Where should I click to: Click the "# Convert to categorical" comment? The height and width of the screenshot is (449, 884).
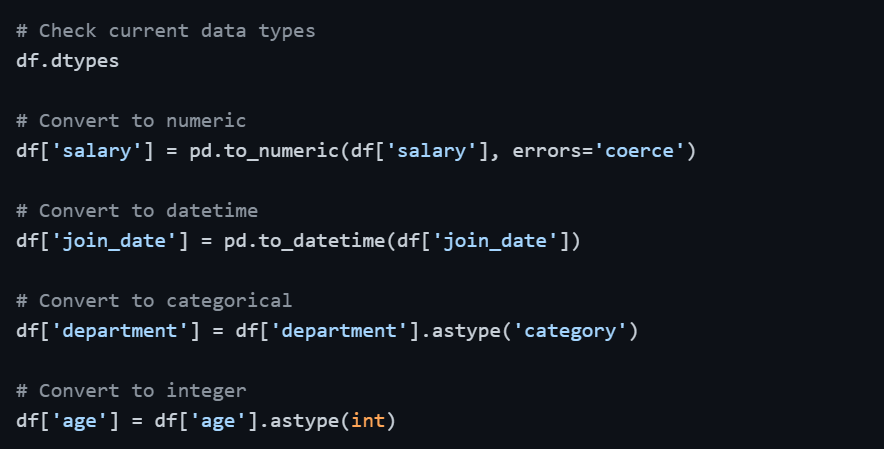click(x=153, y=300)
